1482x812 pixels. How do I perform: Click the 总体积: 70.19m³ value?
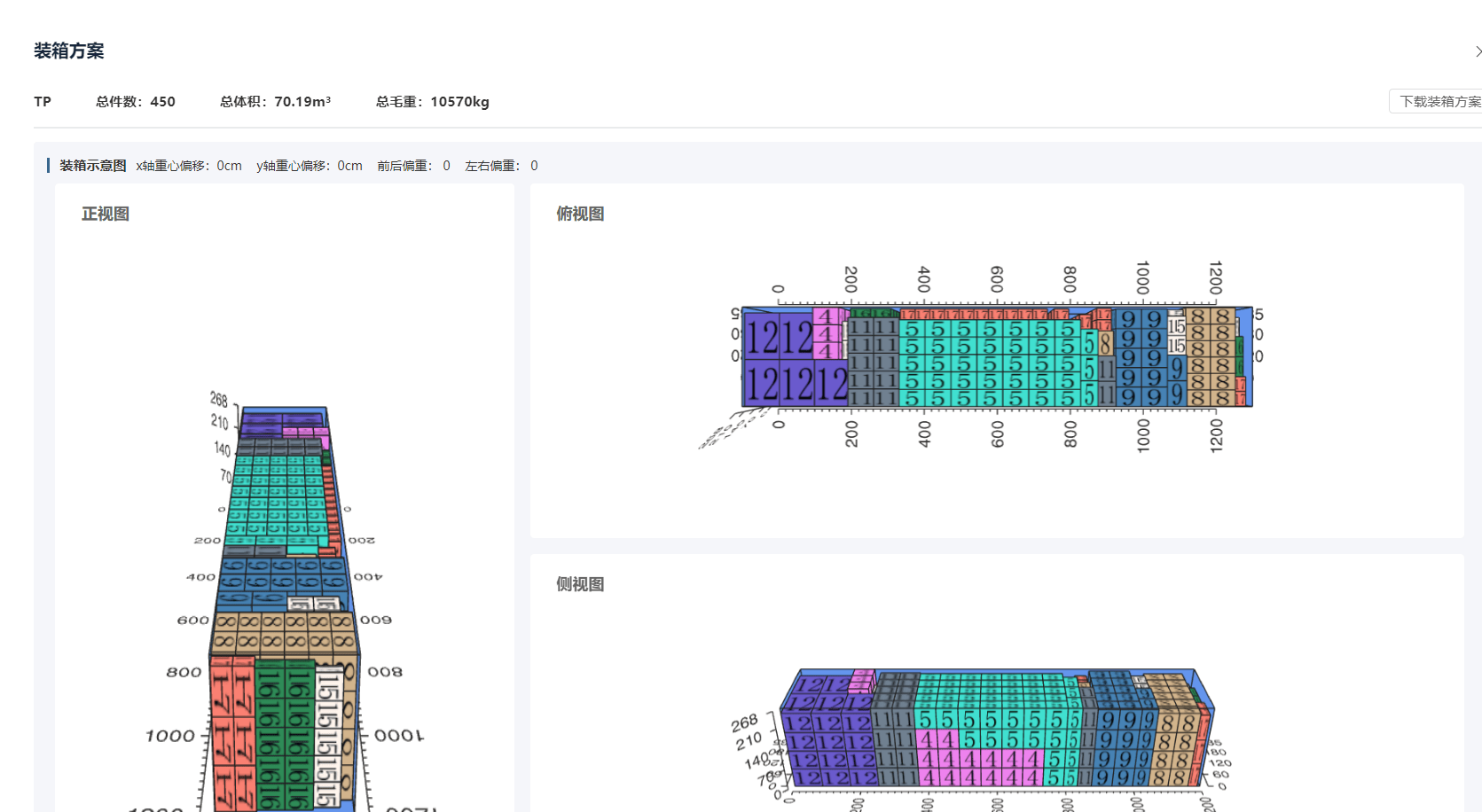(276, 101)
